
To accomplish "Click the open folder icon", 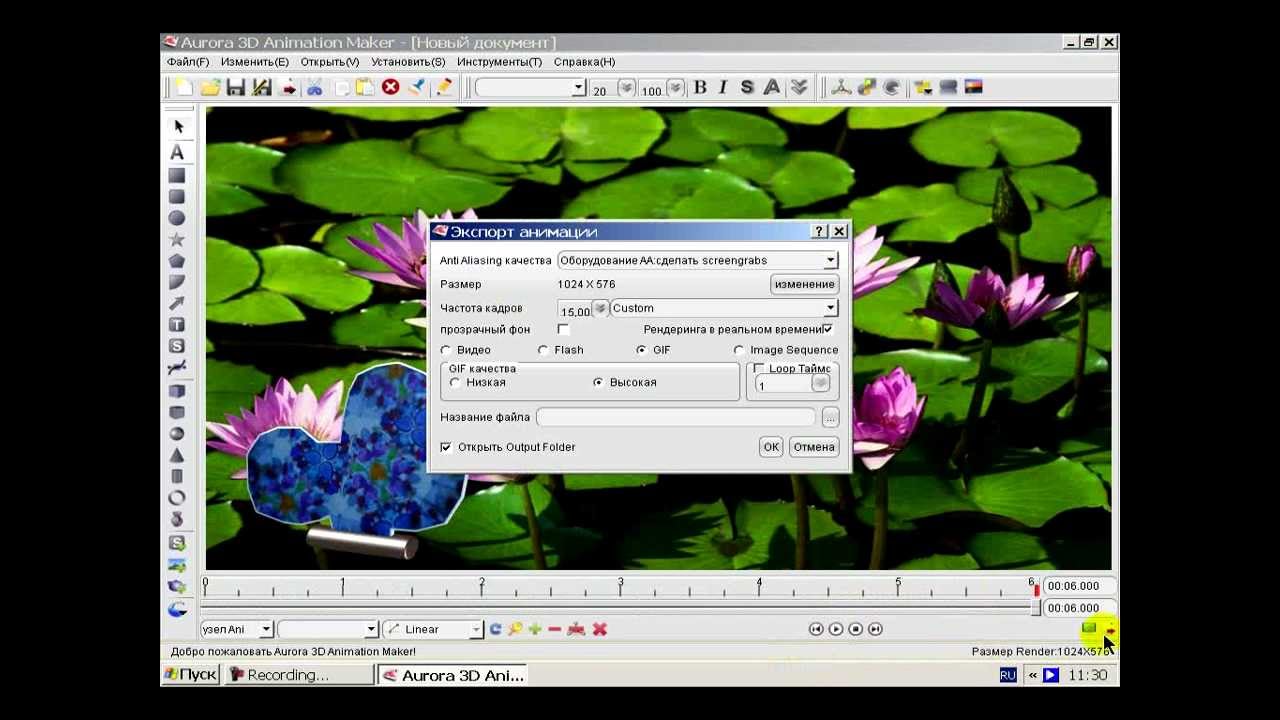I will click(210, 88).
